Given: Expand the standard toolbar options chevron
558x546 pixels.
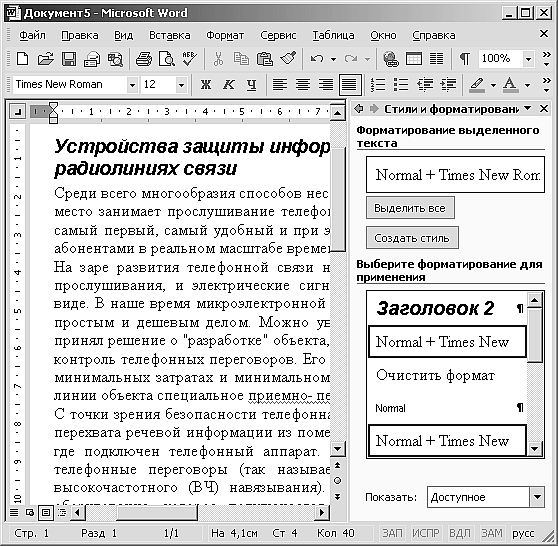Looking at the screenshot, I should coord(546,59).
